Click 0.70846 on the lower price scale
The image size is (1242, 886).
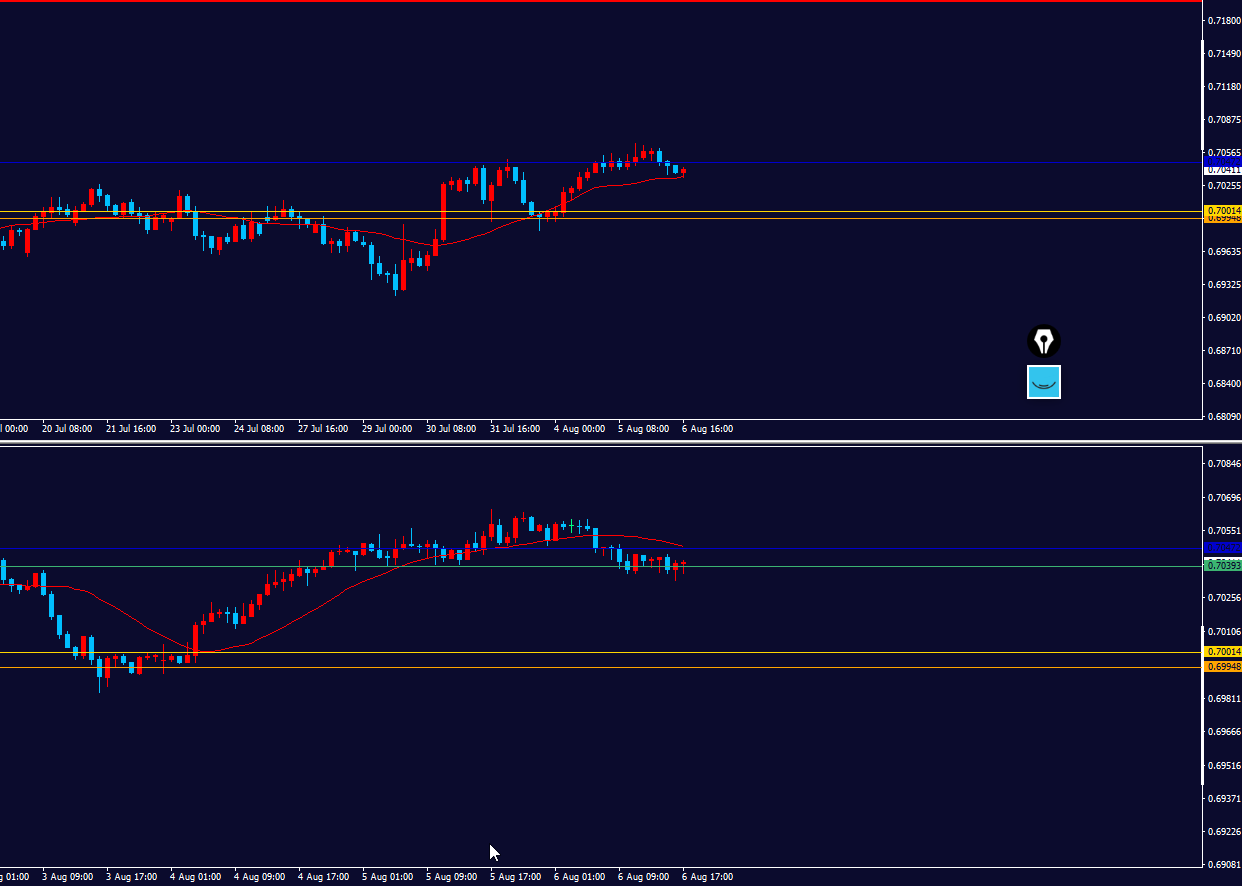tap(1224, 463)
